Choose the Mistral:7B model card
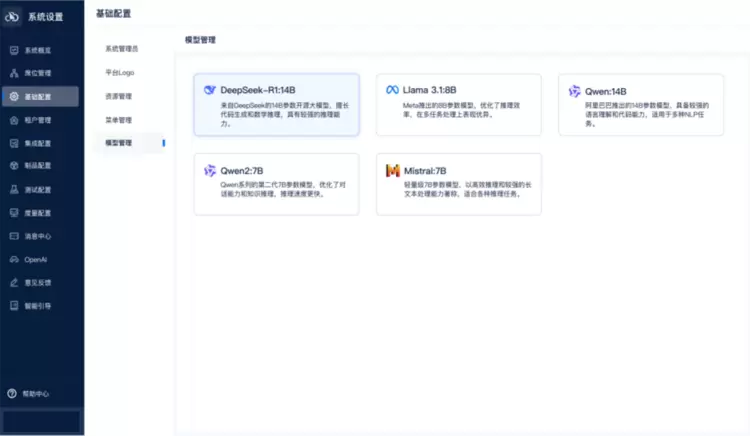 tap(458, 184)
